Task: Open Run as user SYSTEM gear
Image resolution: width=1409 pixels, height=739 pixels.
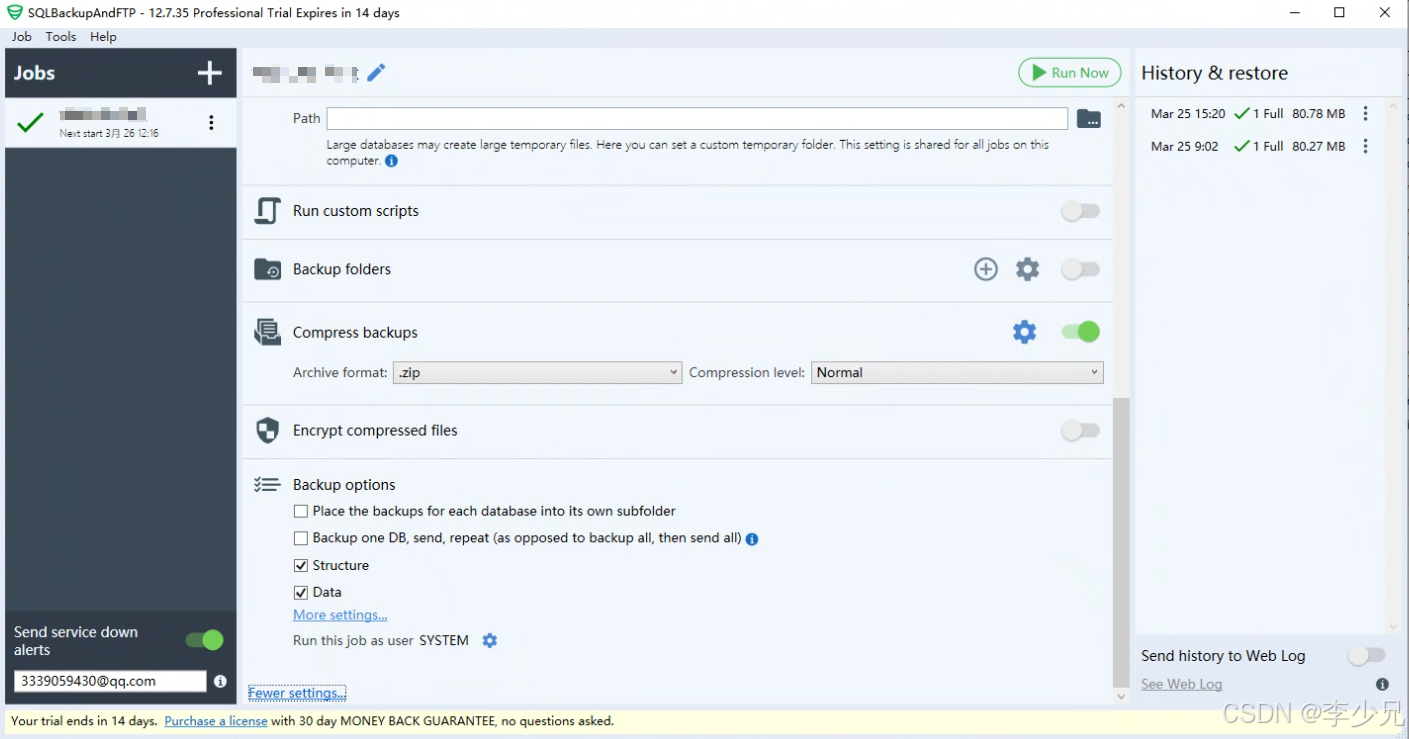Action: click(489, 641)
